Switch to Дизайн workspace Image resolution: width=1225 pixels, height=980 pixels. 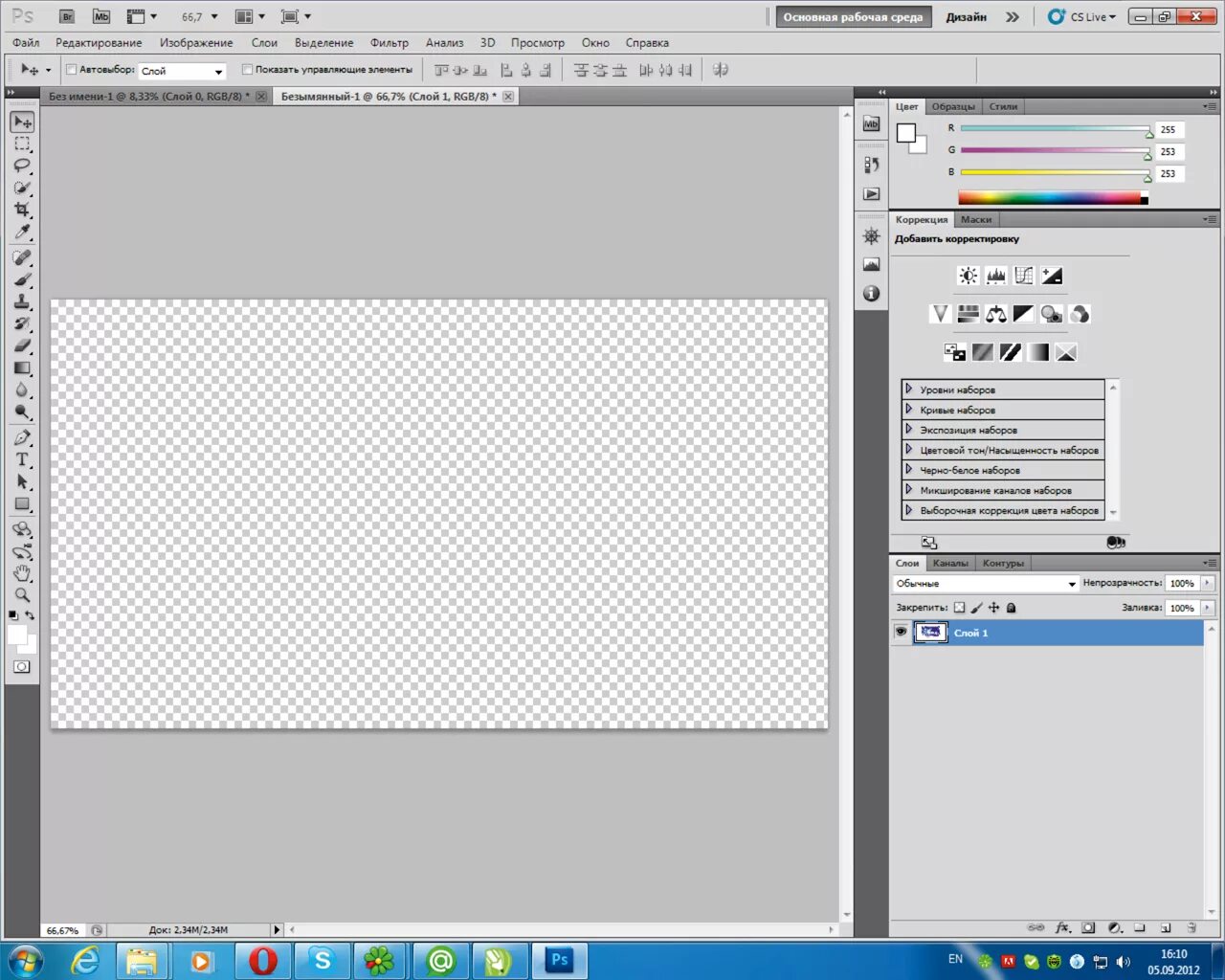coord(967,16)
